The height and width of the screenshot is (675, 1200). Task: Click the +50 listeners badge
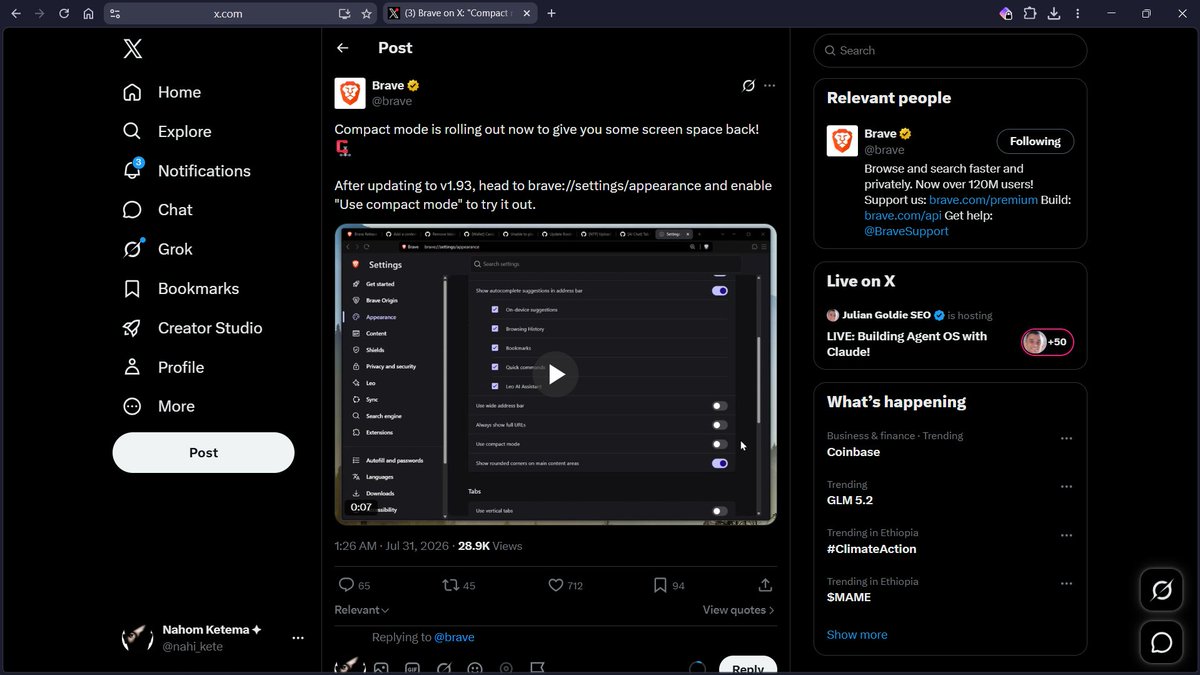point(1047,342)
